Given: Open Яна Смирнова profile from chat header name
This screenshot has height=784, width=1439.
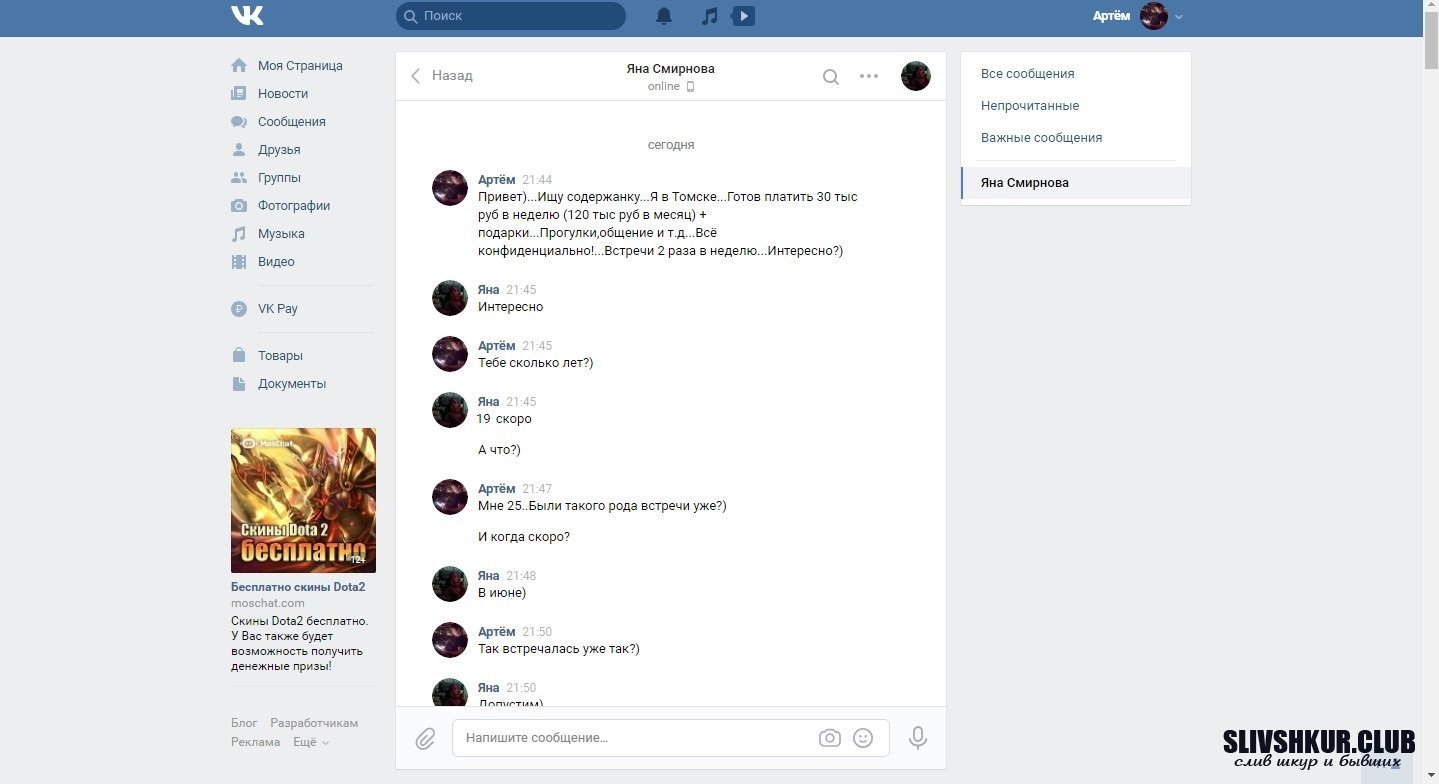Looking at the screenshot, I should point(670,69).
